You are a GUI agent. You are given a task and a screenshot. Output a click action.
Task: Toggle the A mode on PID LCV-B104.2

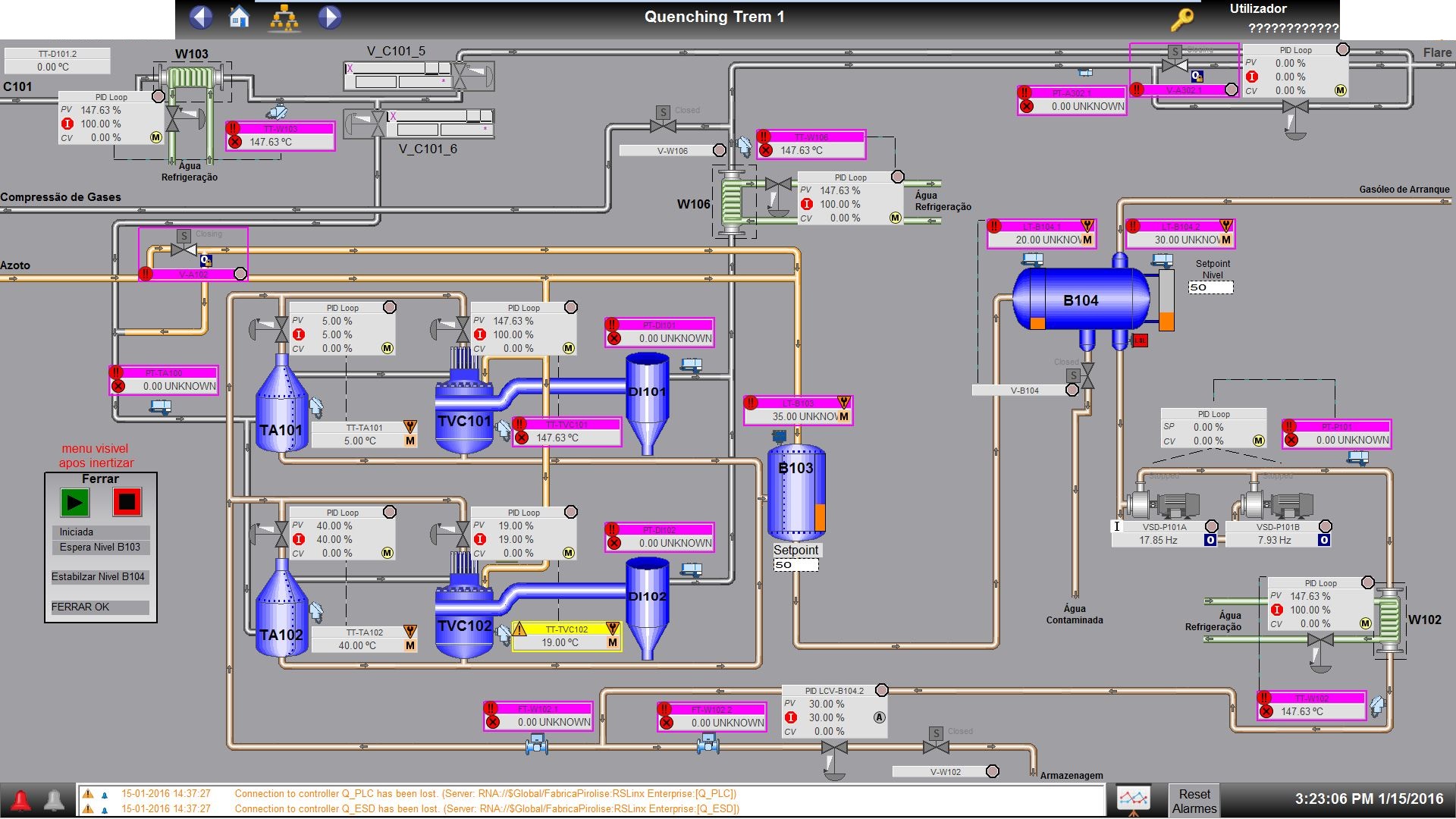point(880,717)
